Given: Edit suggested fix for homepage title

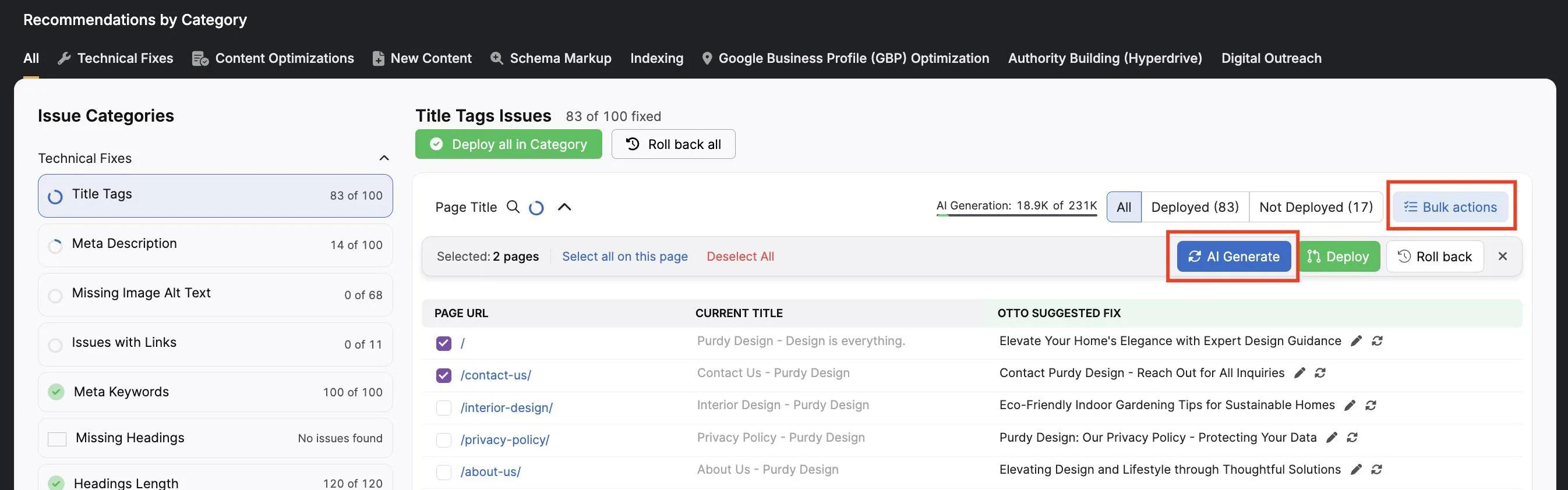Looking at the screenshot, I should point(1356,341).
